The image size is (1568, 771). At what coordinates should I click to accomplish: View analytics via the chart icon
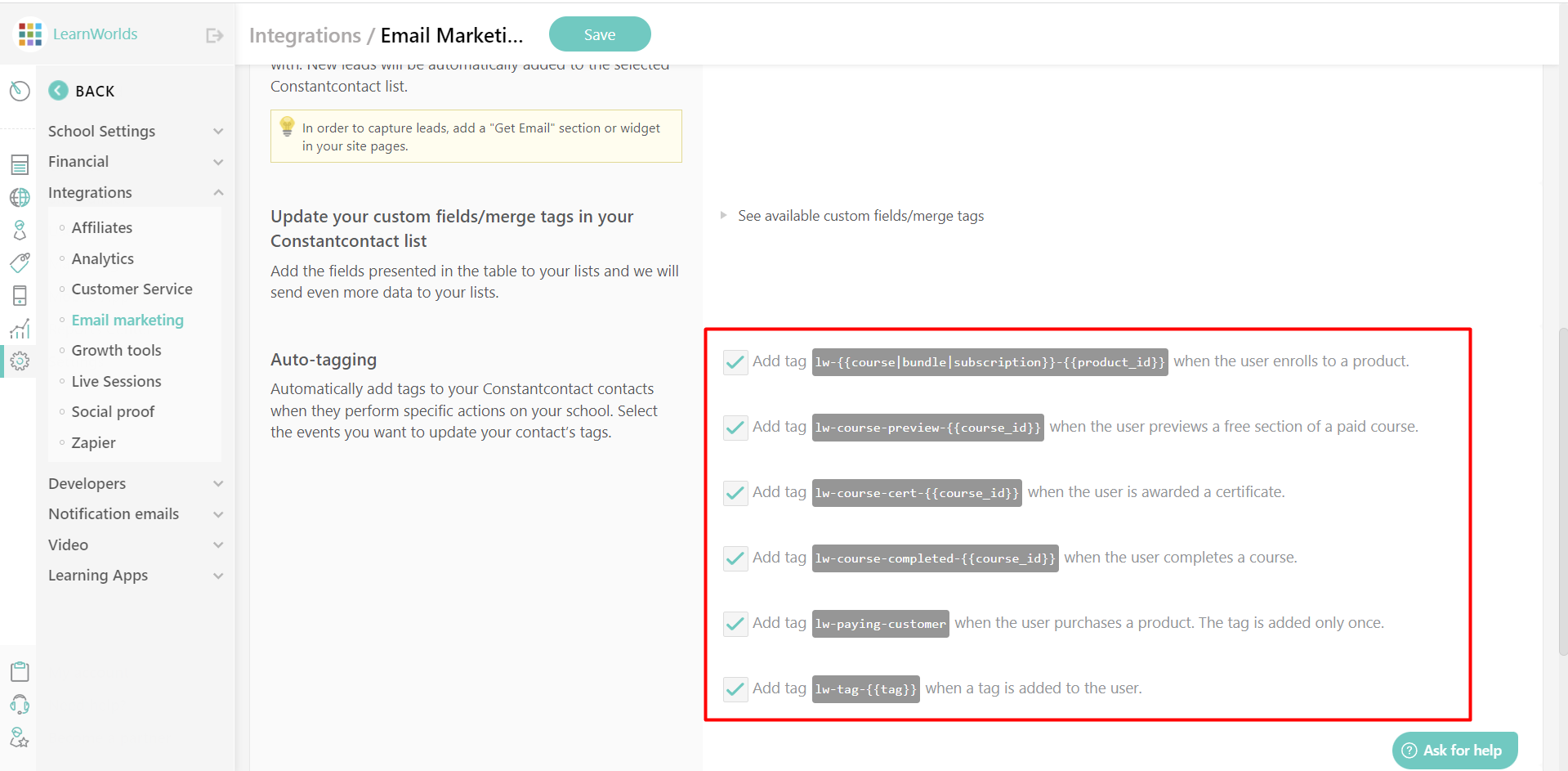[x=20, y=329]
